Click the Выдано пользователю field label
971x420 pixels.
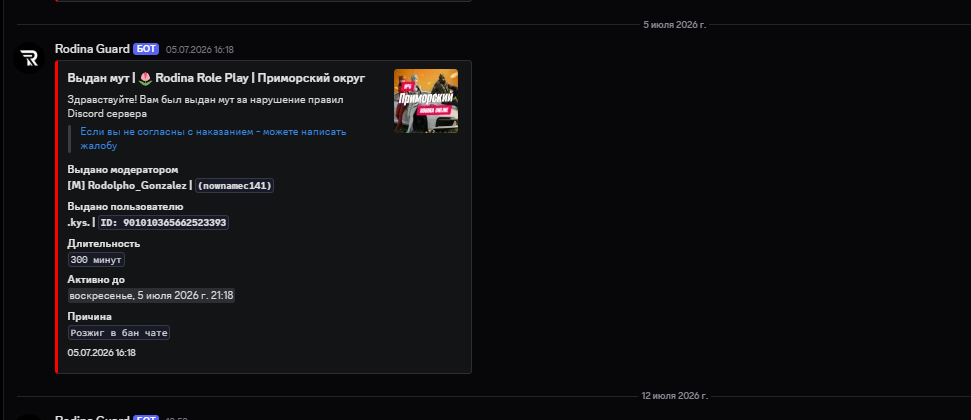pyautogui.click(x=125, y=206)
